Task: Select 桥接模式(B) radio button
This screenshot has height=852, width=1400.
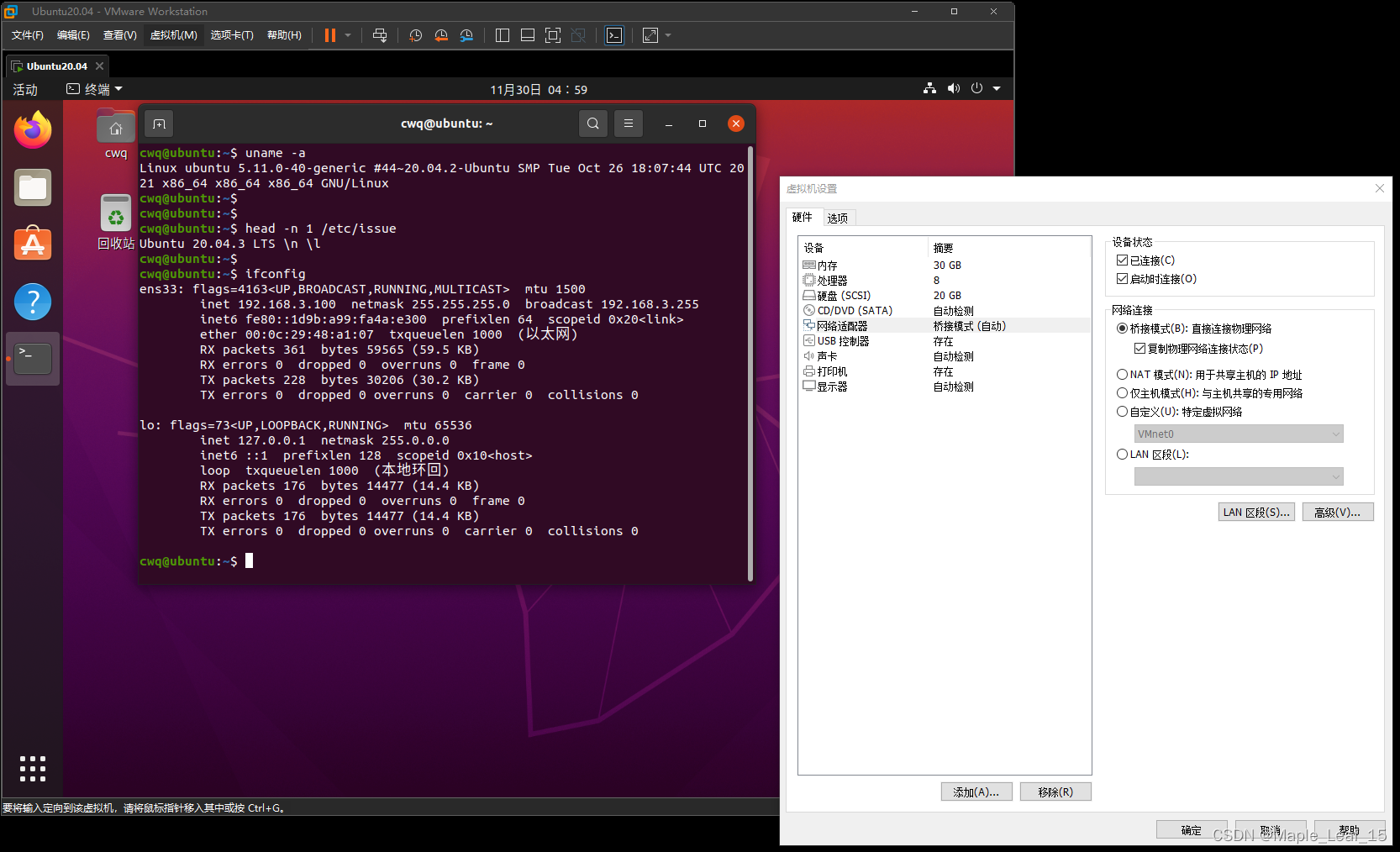Action: (x=1122, y=329)
